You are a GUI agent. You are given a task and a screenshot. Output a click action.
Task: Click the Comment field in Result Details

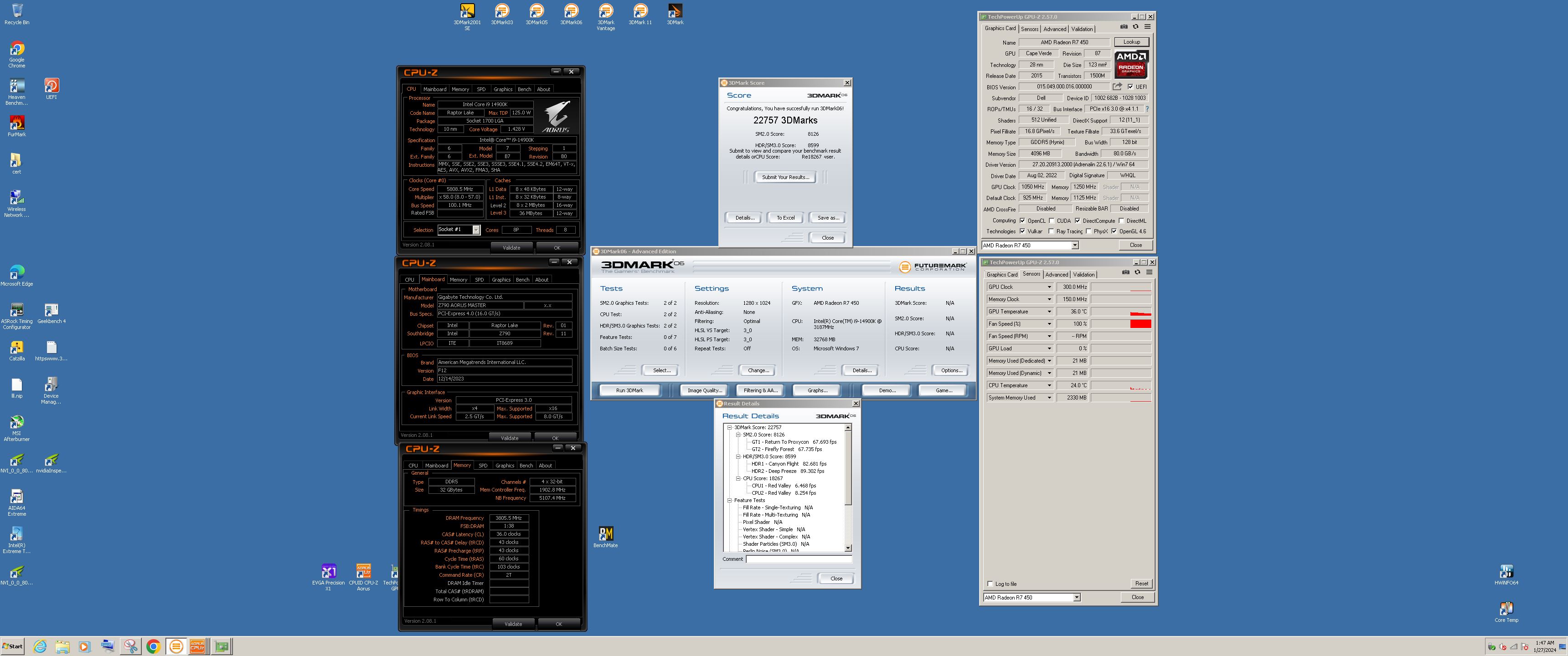[x=799, y=559]
